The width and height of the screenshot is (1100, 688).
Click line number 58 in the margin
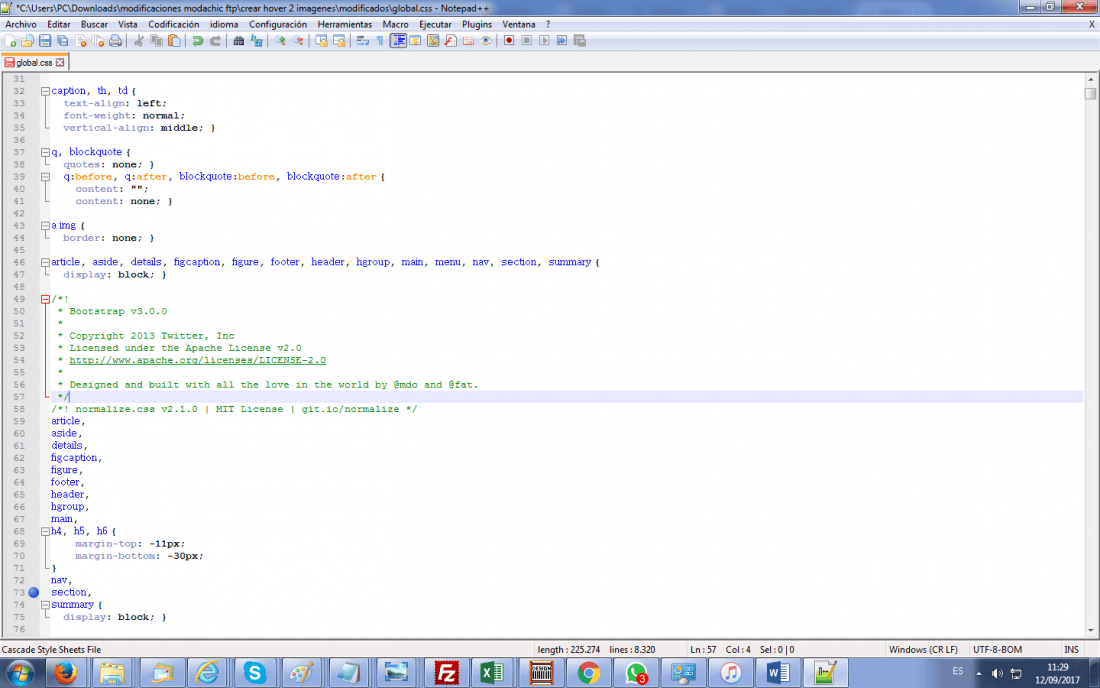18,410
